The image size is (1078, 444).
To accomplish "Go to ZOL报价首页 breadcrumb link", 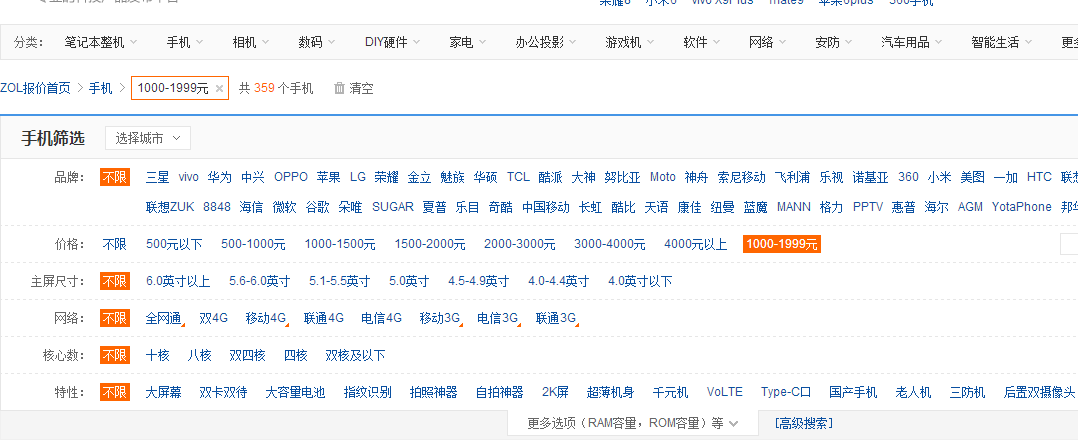I will (x=35, y=88).
